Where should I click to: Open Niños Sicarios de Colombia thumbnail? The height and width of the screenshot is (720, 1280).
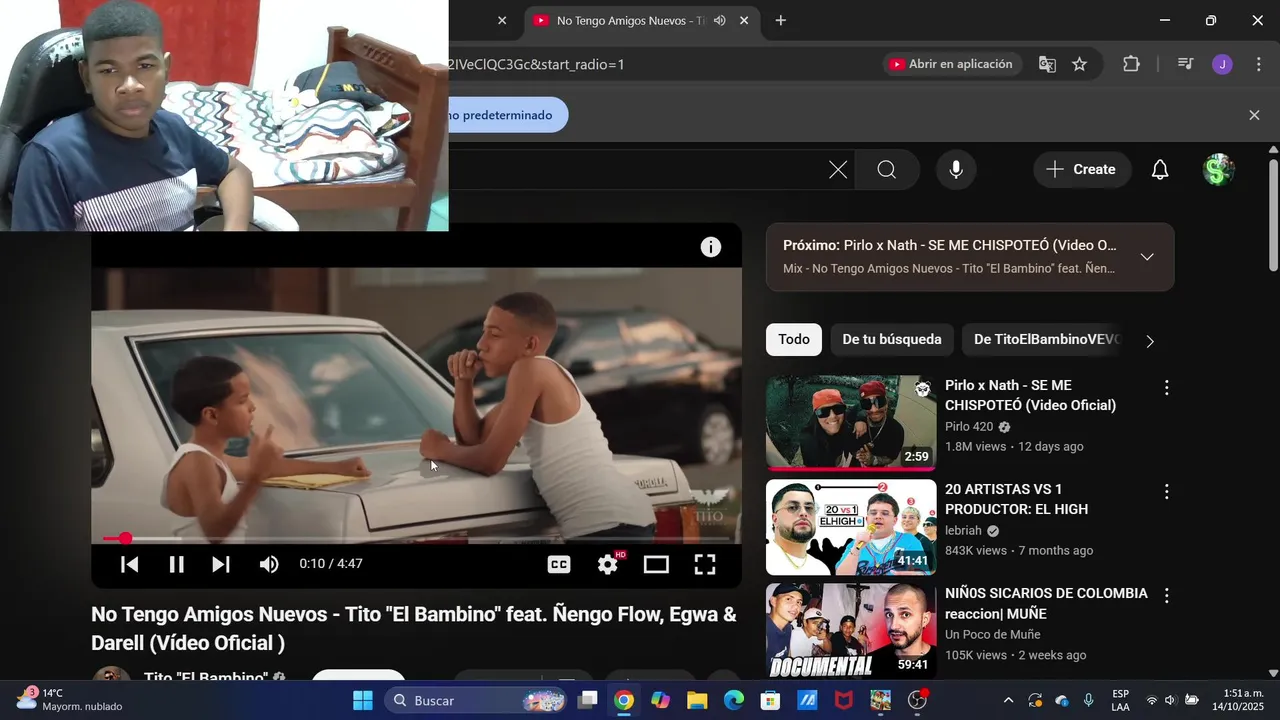point(851,631)
